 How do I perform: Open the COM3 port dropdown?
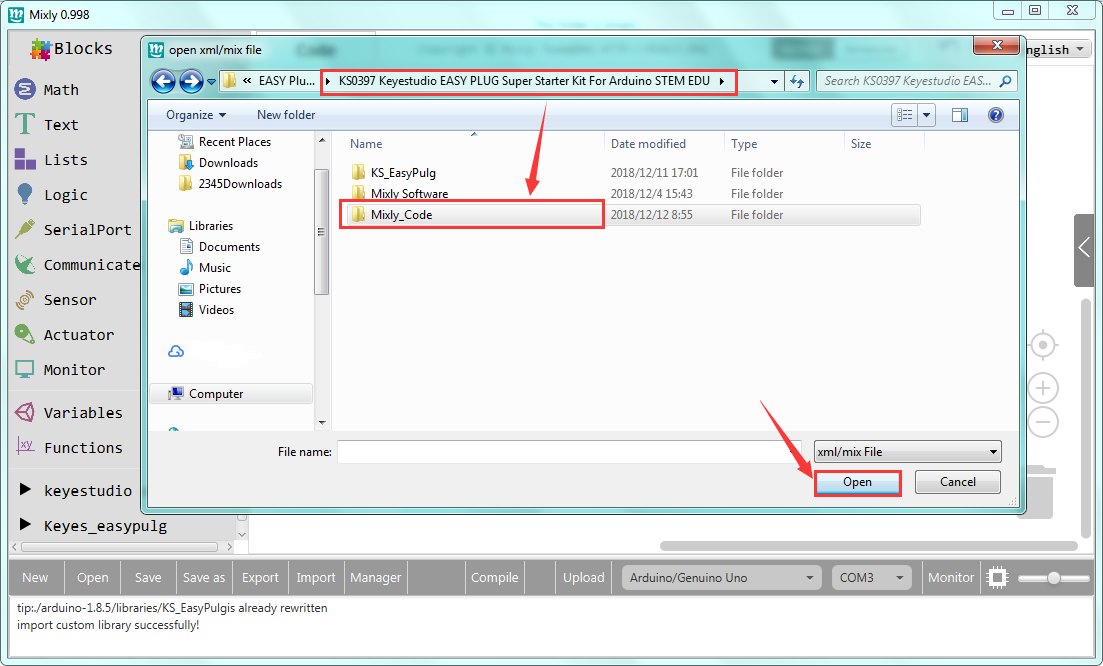click(871, 578)
